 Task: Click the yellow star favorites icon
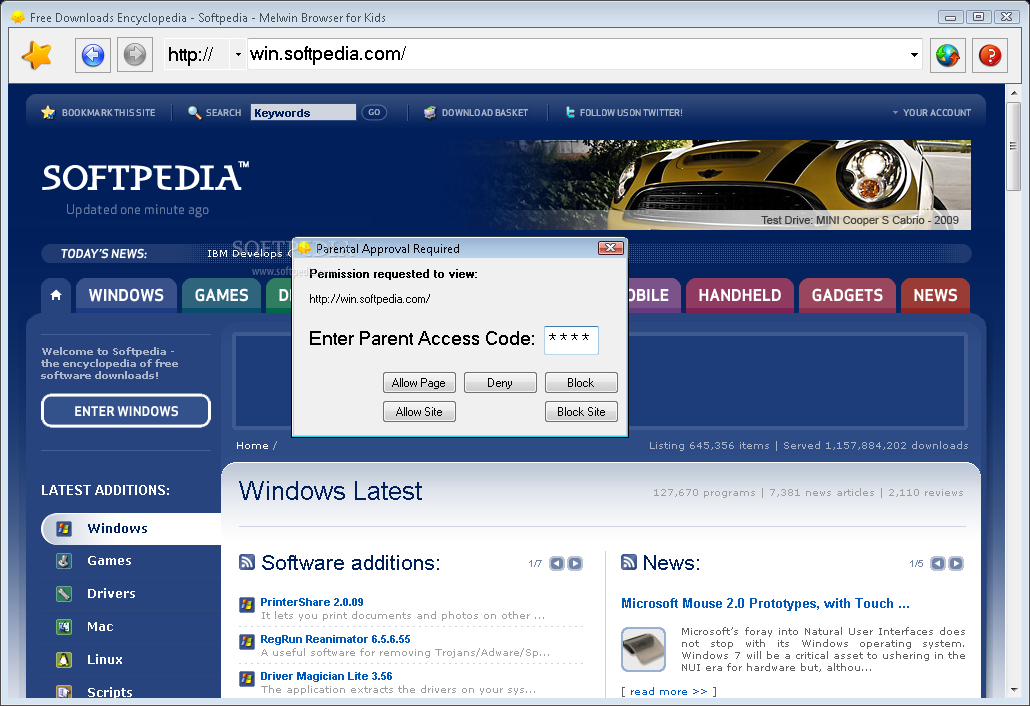[37, 55]
